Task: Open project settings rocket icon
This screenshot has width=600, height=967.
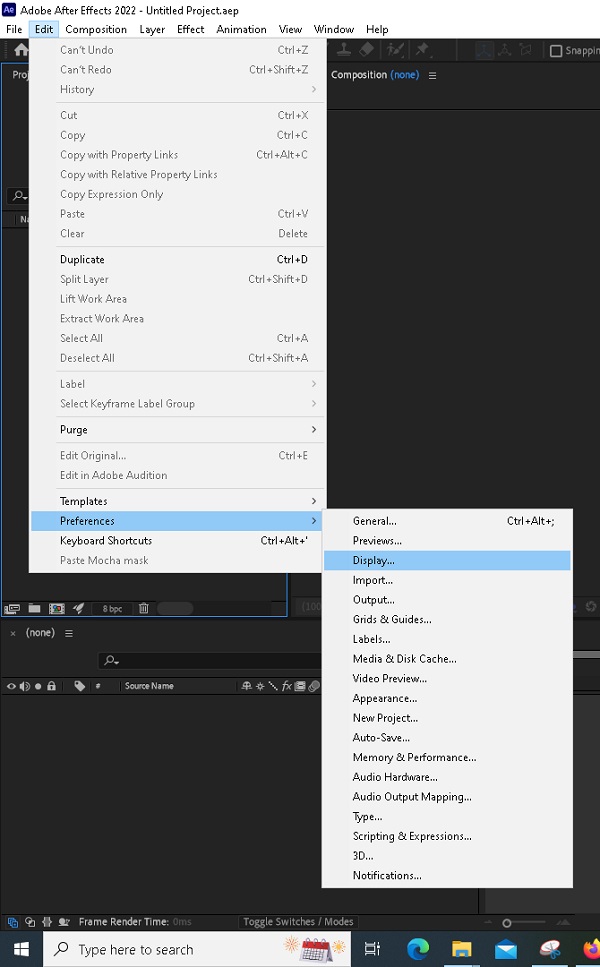Action: pyautogui.click(x=78, y=609)
